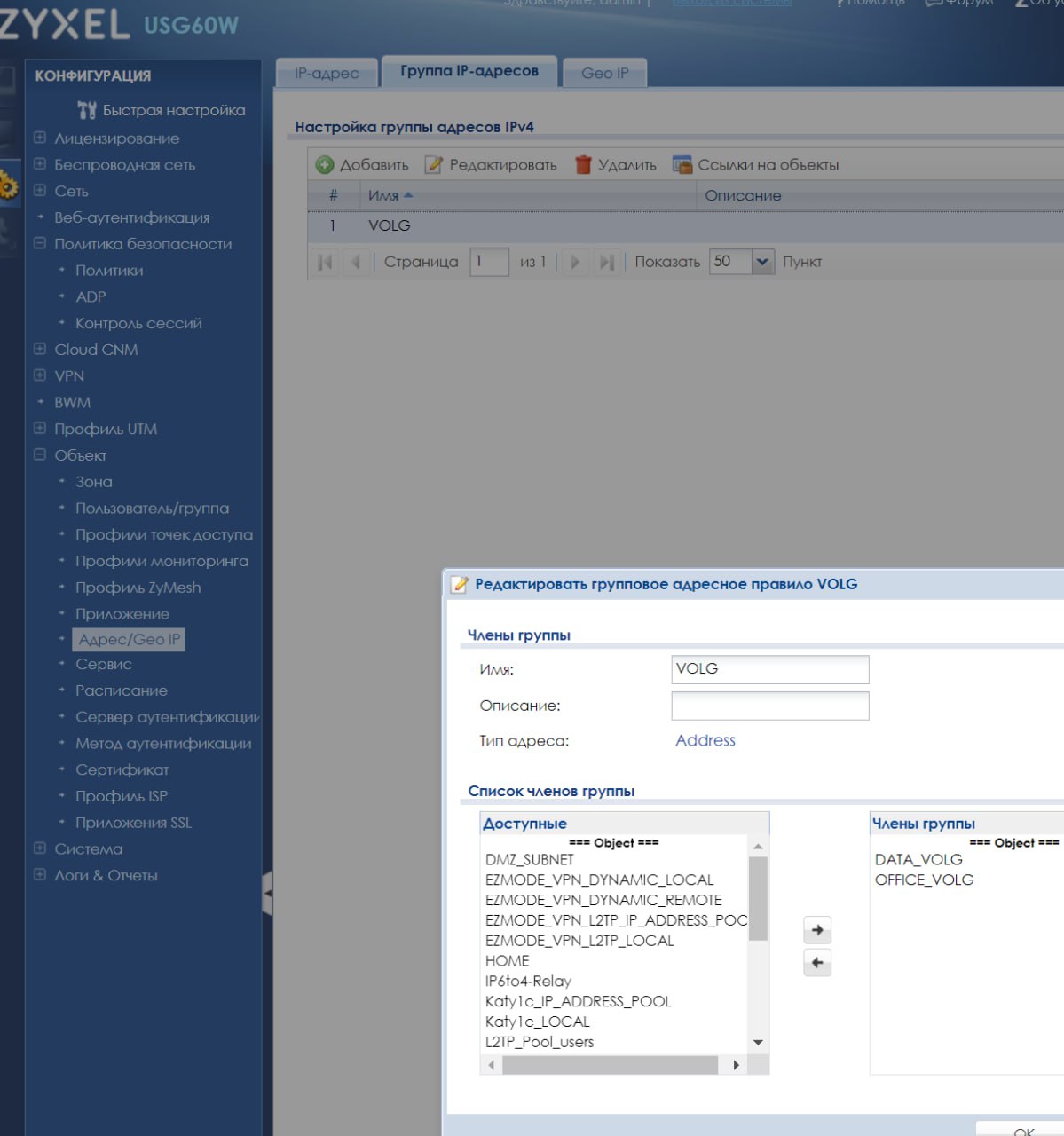The height and width of the screenshot is (1136, 1064).
Task: Open Приложения SSL menu item
Action: click(x=134, y=823)
